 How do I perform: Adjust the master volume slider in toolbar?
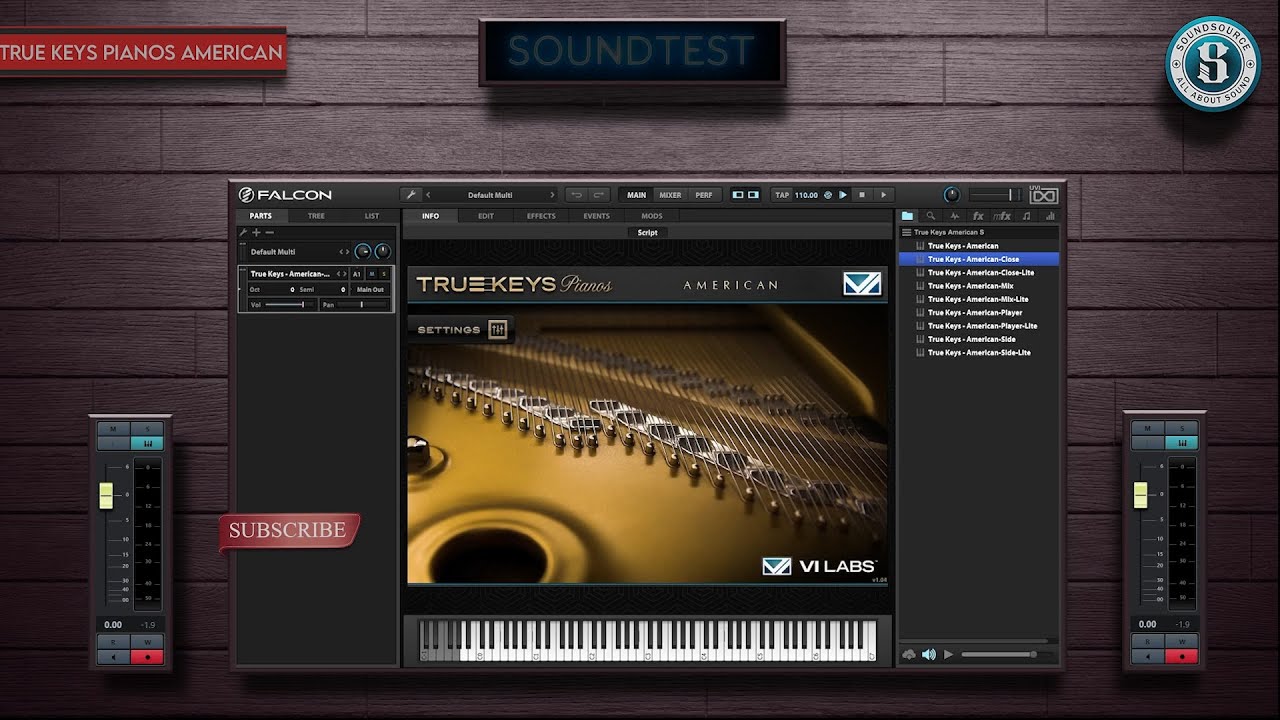(x=995, y=195)
